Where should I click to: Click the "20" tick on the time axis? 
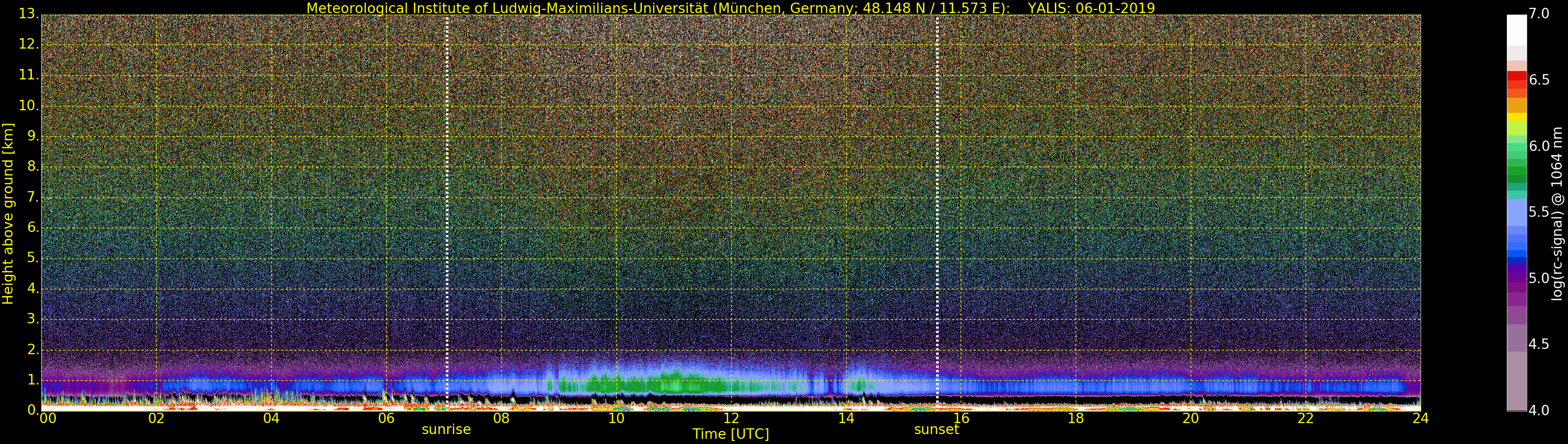pyautogui.click(x=1191, y=418)
